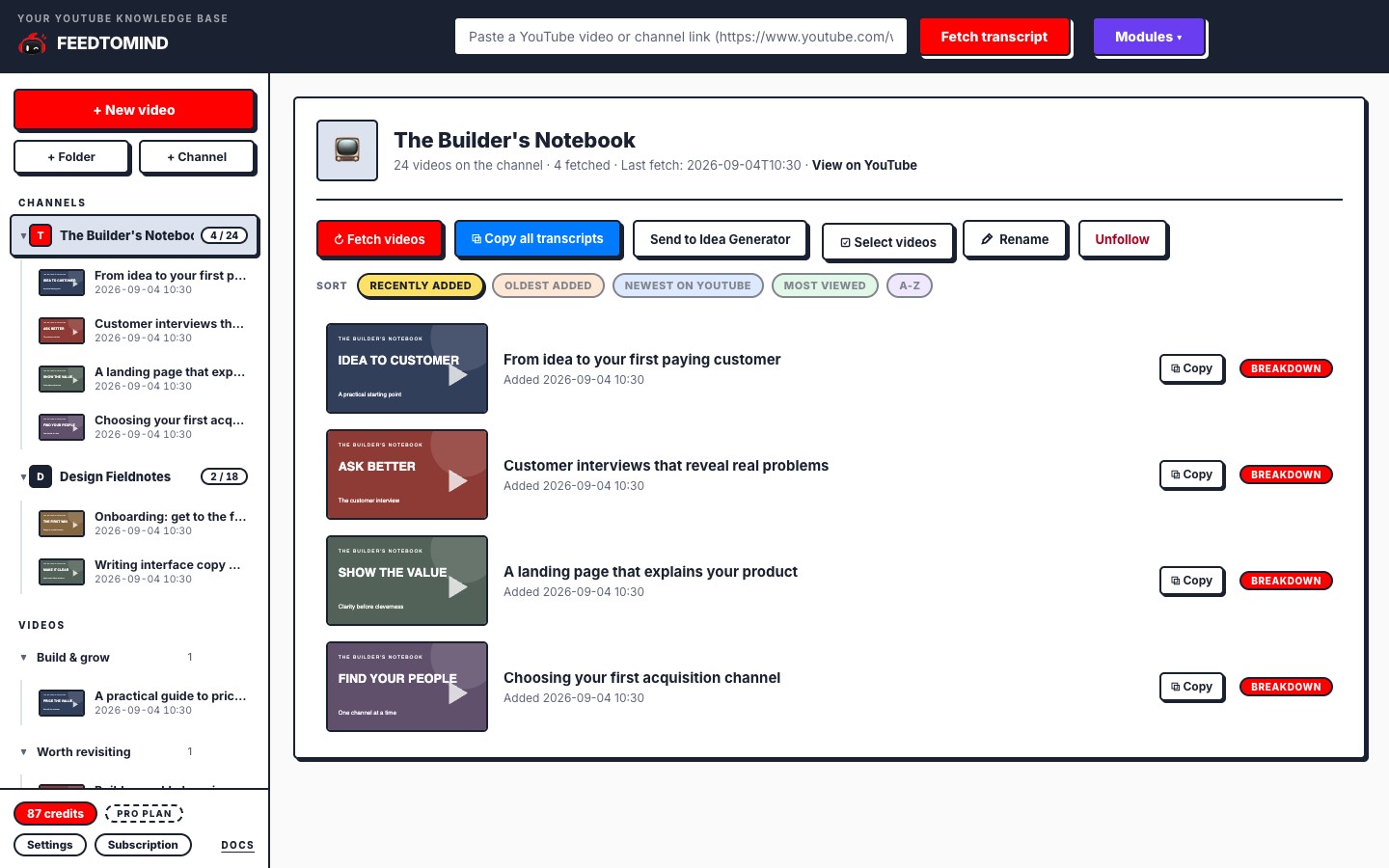Image resolution: width=1389 pixels, height=868 pixels.
Task: Copy transcript of 'Customer interviews that reveal real problems'
Action: [1191, 475]
